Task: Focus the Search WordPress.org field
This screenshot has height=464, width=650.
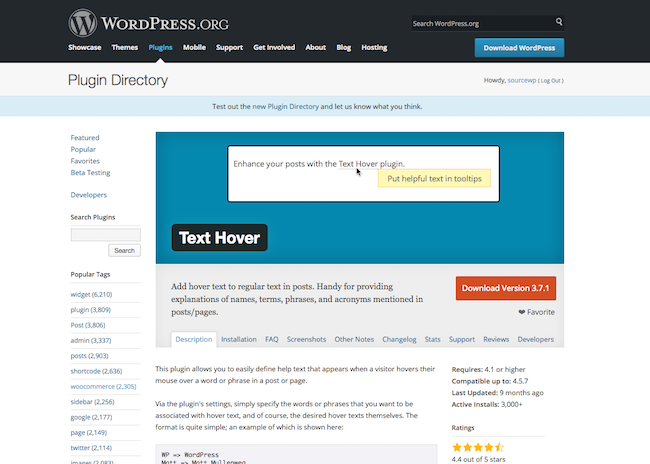Action: click(x=478, y=23)
